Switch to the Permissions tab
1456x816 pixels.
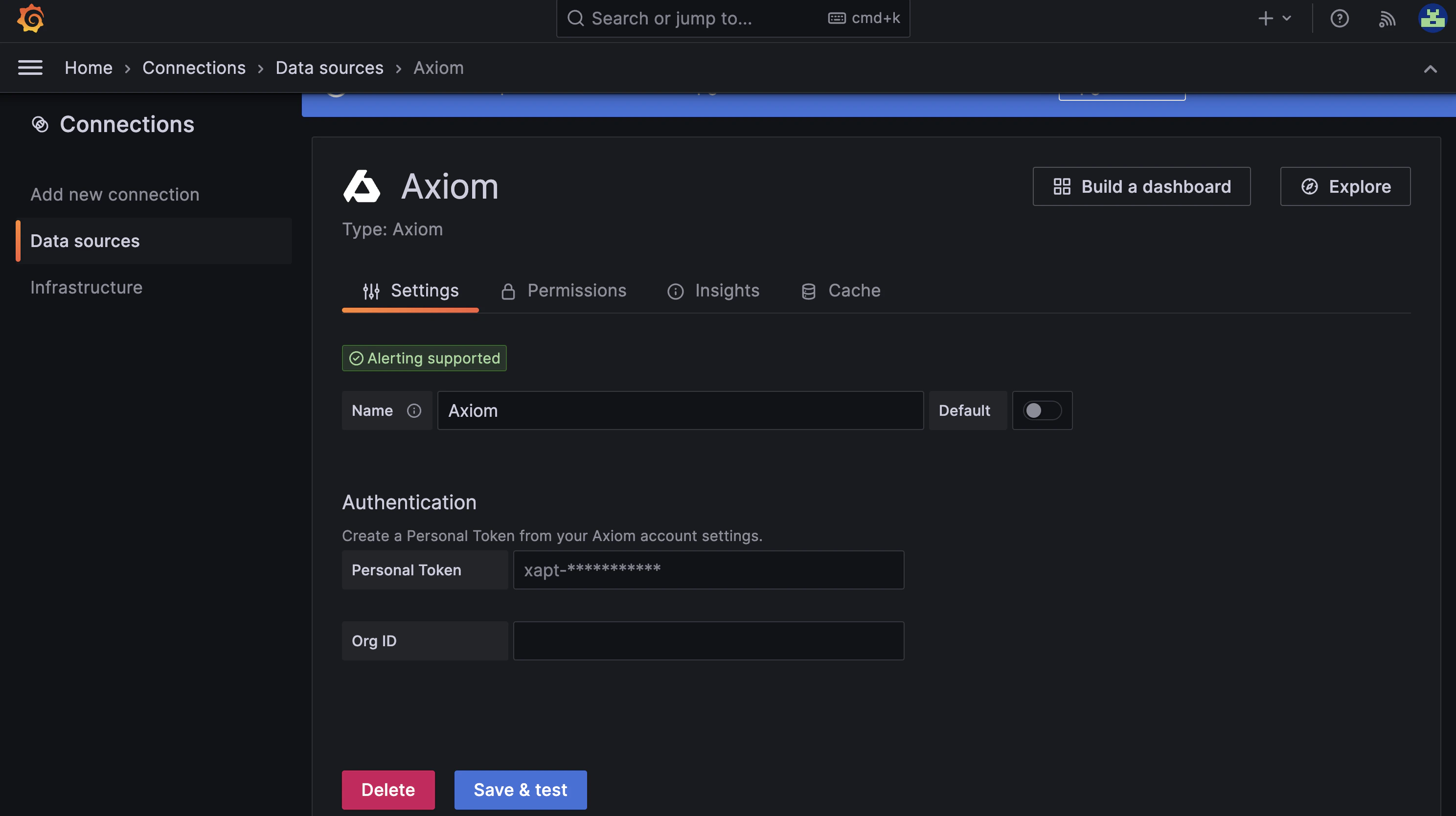pyautogui.click(x=564, y=291)
